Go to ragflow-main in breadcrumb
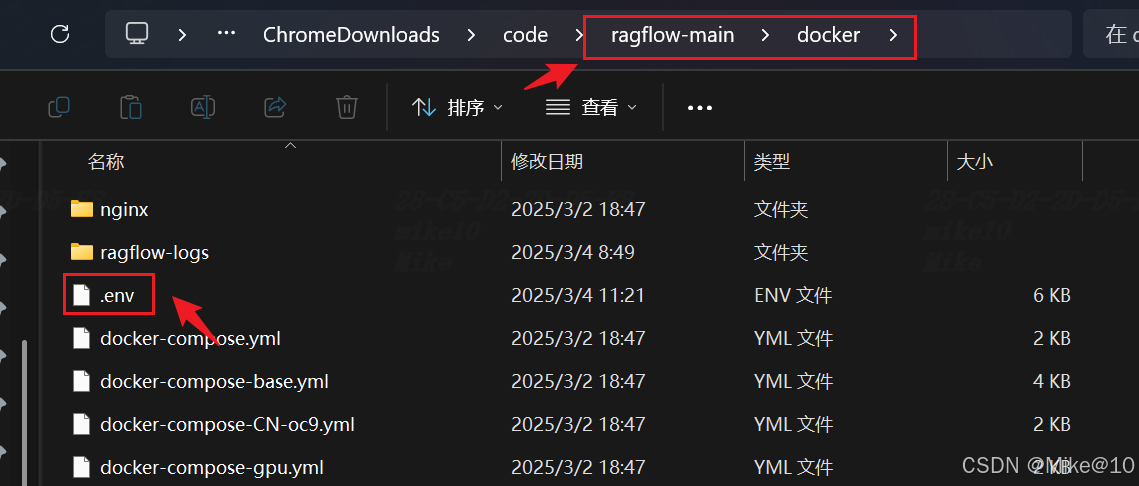 point(672,34)
